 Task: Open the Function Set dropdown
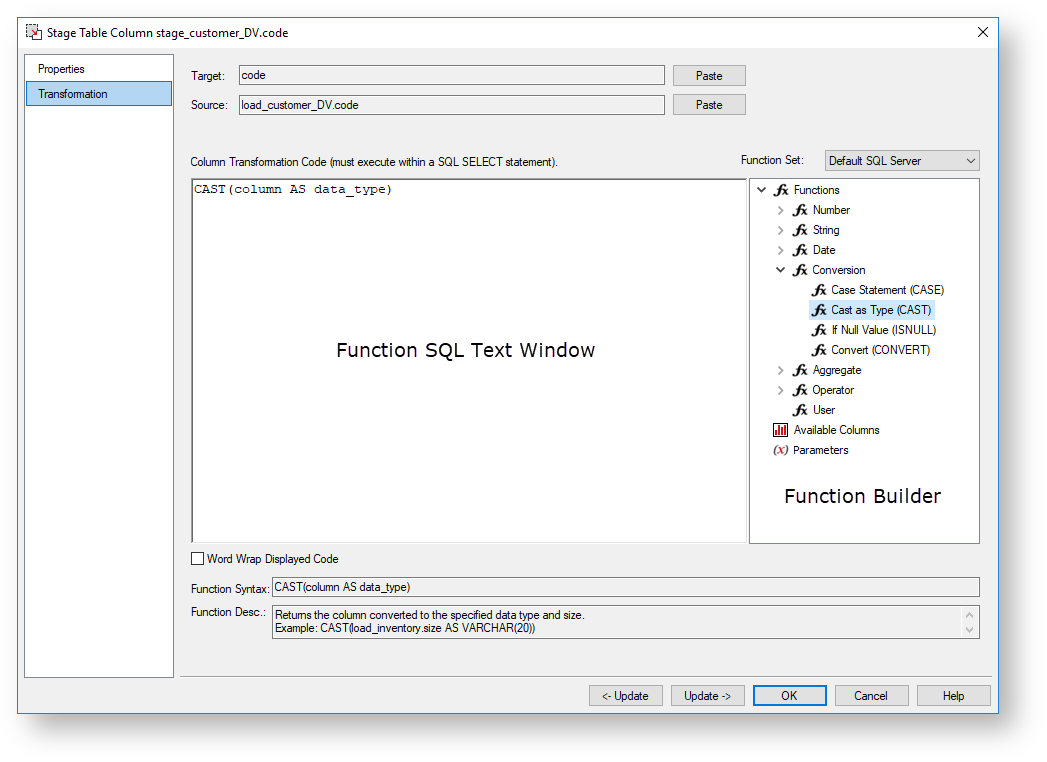902,161
